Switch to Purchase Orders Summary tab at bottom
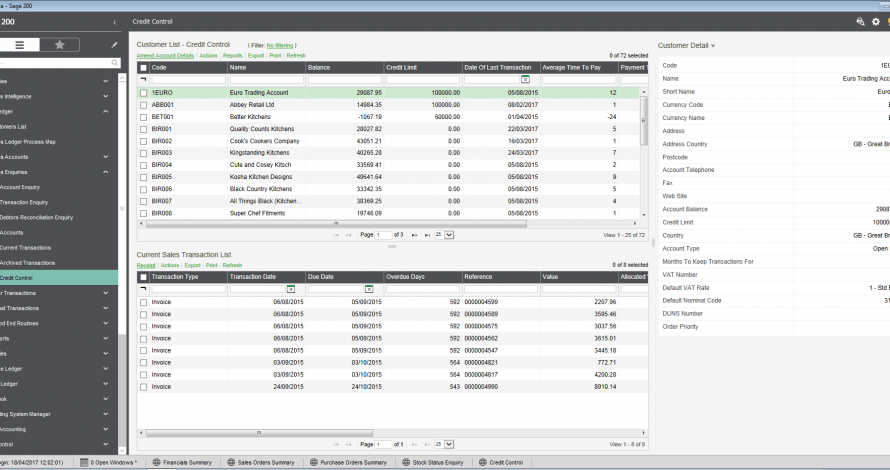890x470 pixels. (348, 463)
